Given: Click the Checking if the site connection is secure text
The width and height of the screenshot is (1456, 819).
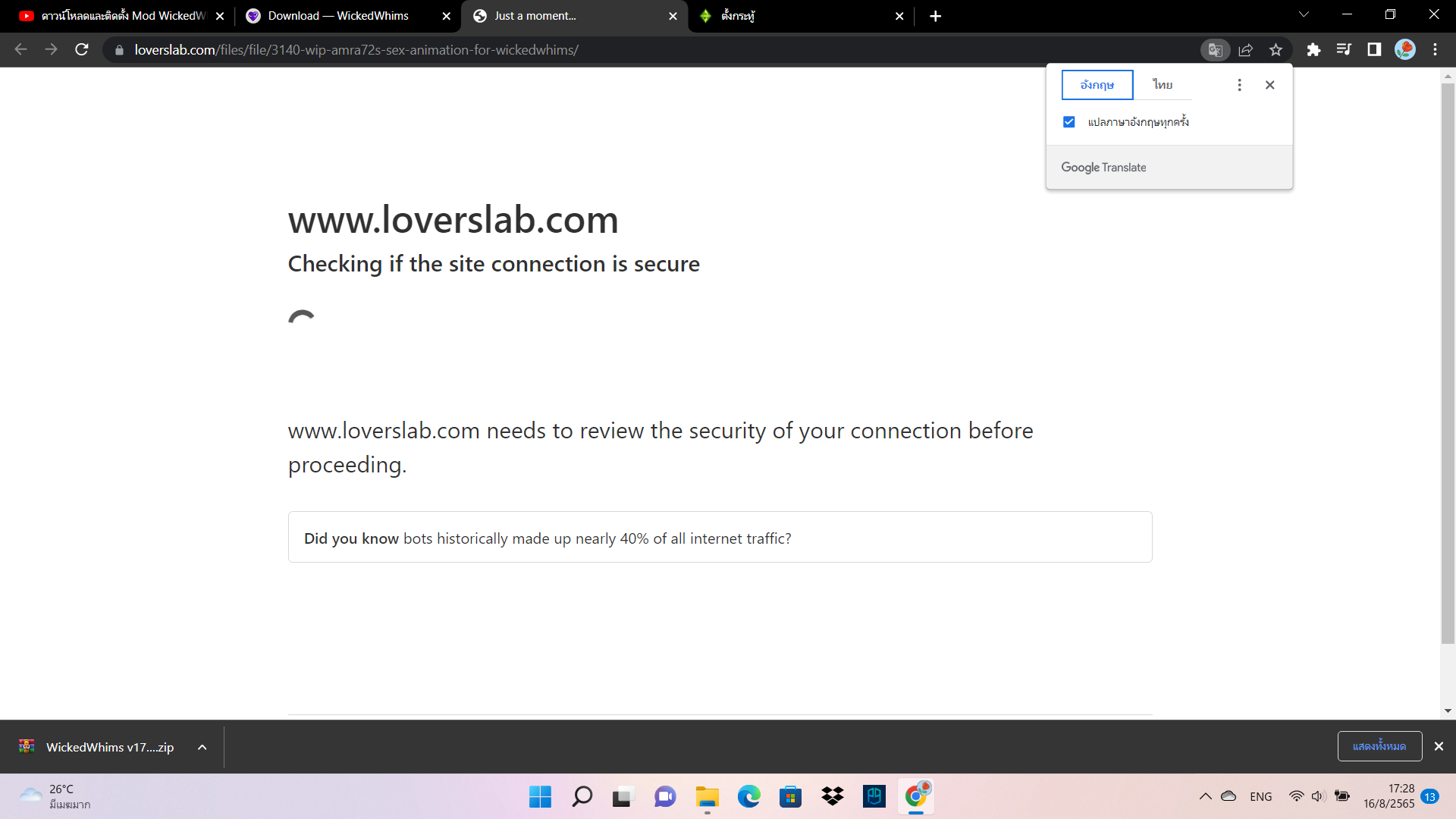Looking at the screenshot, I should coord(494,264).
